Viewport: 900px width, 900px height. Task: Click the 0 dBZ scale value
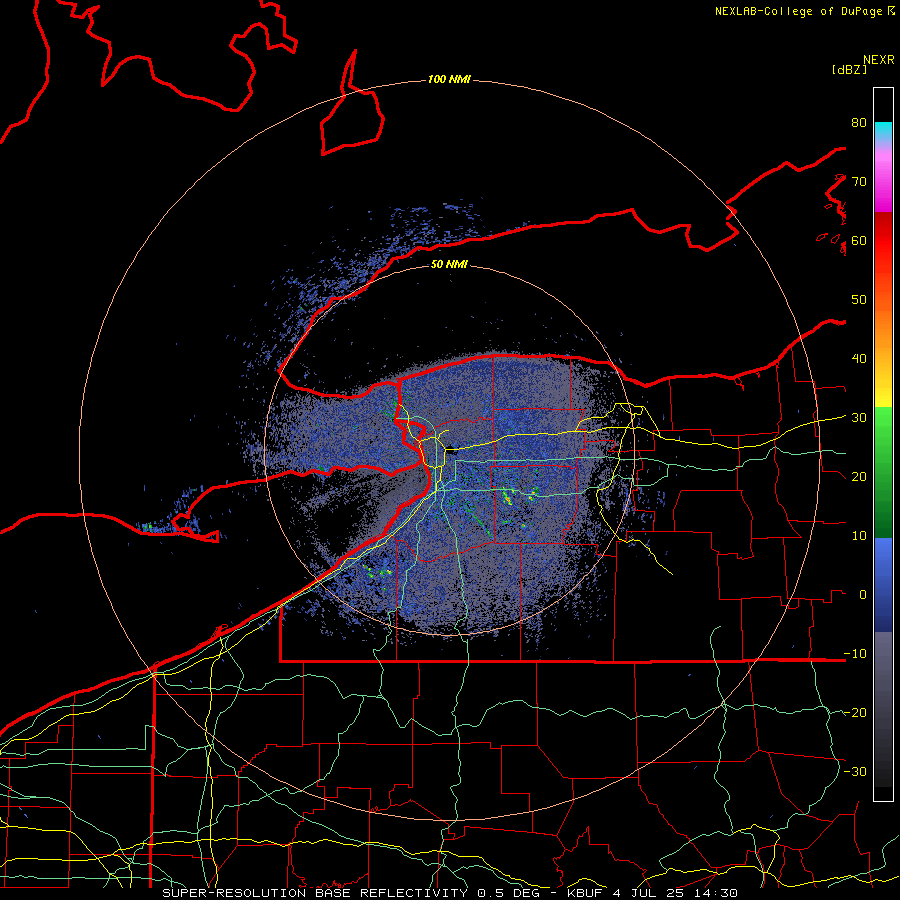(x=863, y=595)
